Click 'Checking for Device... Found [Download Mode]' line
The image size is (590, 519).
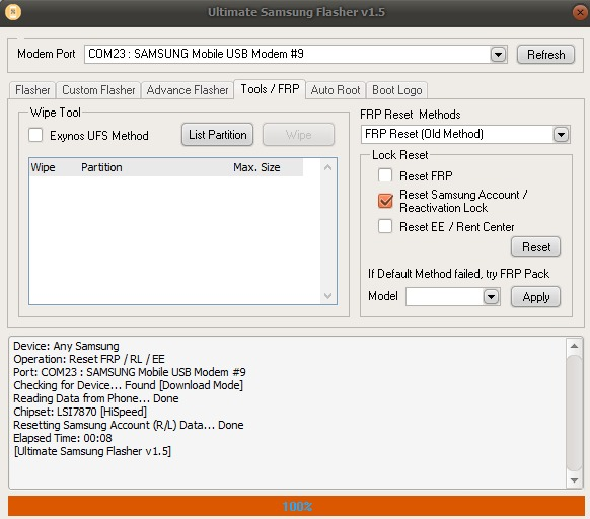pyautogui.click(x=128, y=385)
